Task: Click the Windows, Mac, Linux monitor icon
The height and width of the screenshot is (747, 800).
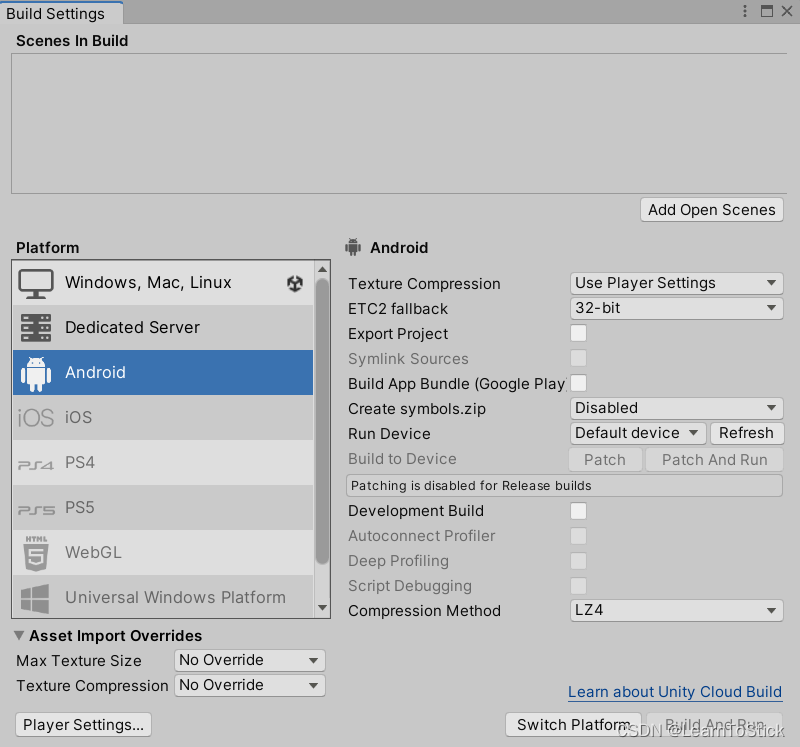Action: (x=36, y=283)
